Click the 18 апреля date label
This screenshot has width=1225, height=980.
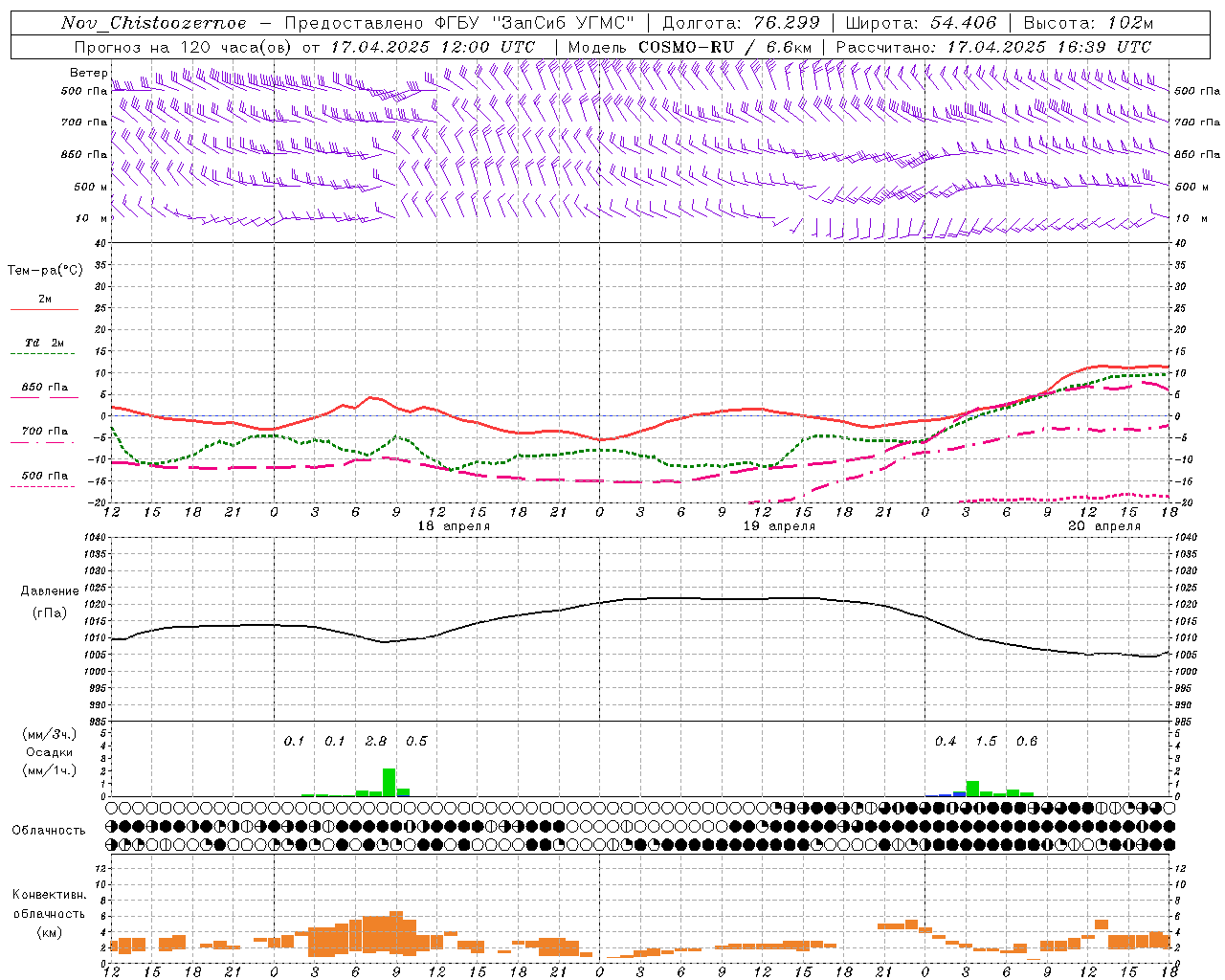[455, 526]
